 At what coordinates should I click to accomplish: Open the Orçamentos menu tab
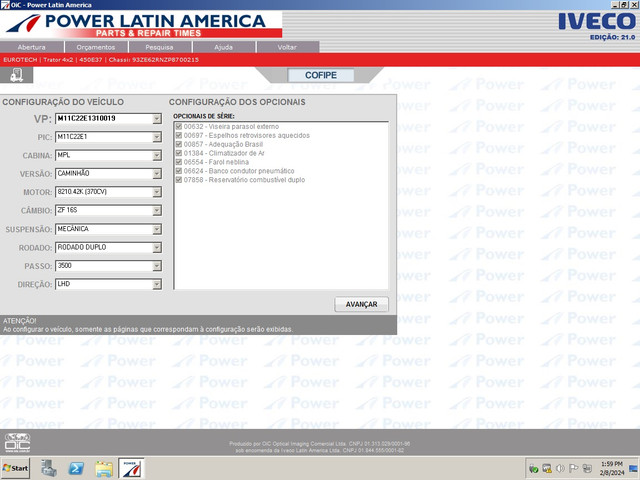(x=96, y=47)
